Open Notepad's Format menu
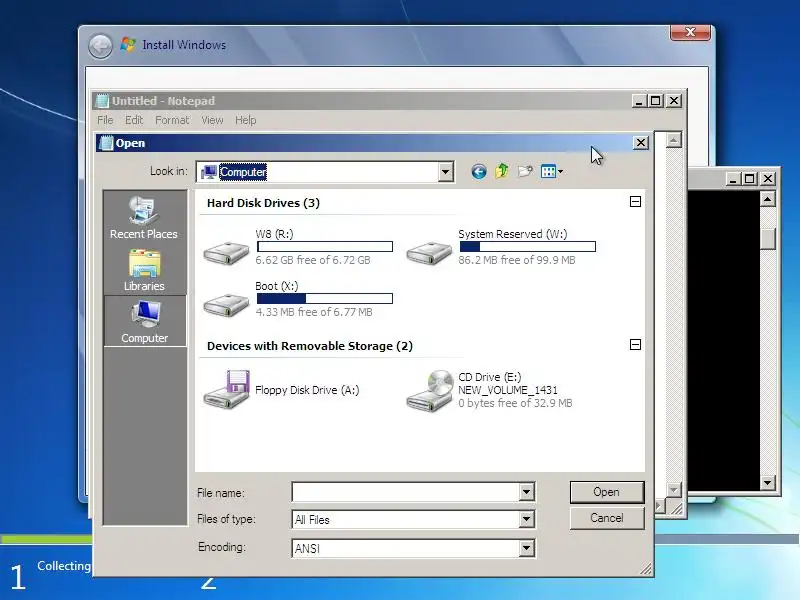Screen dimensions: 800x600 172,120
